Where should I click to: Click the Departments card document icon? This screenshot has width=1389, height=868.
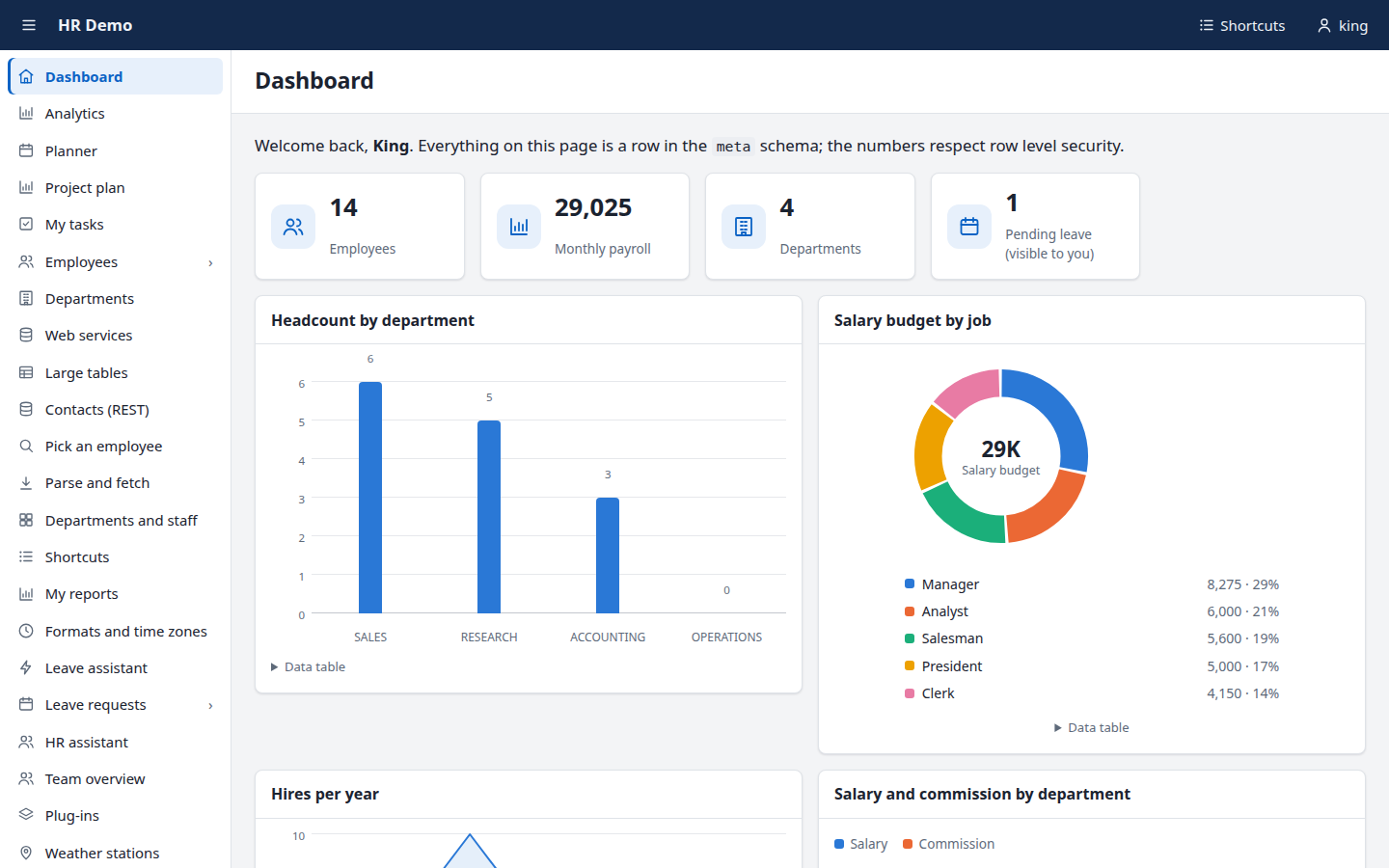(x=744, y=227)
